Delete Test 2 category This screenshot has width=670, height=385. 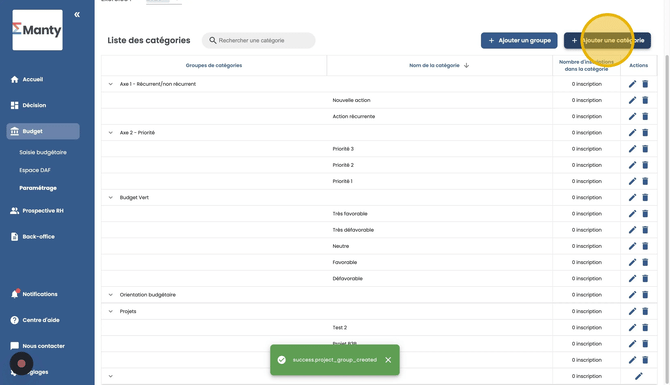tap(645, 328)
